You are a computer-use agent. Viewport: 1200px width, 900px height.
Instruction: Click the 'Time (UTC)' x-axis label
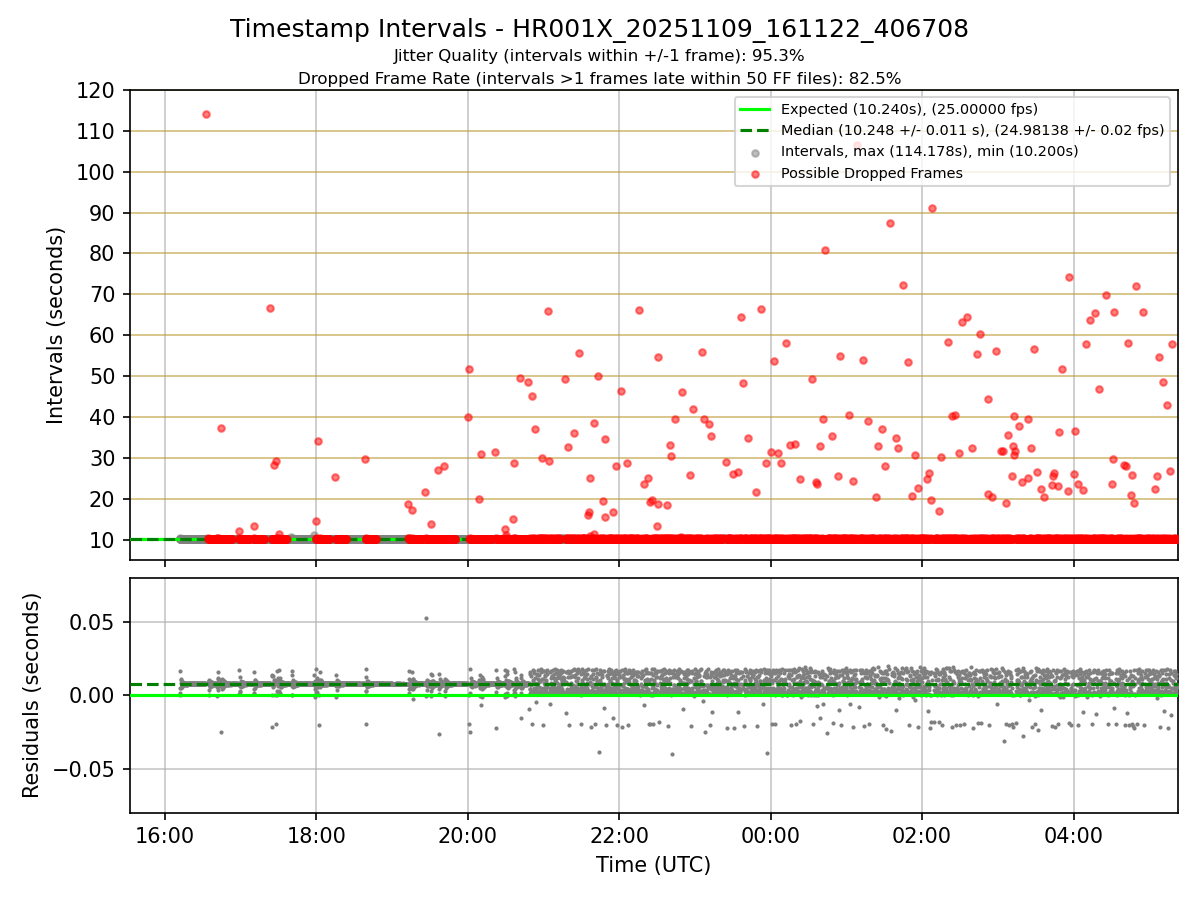pyautogui.click(x=653, y=865)
